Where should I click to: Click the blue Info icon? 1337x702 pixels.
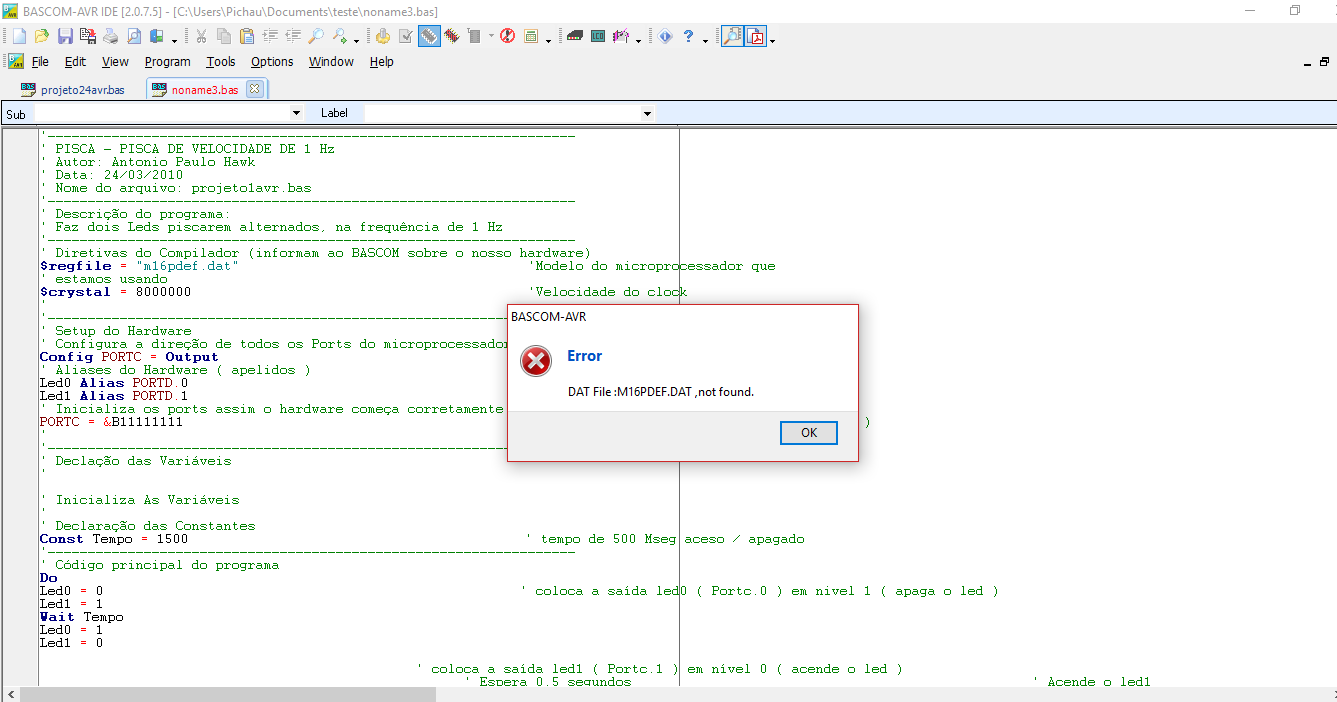click(665, 36)
